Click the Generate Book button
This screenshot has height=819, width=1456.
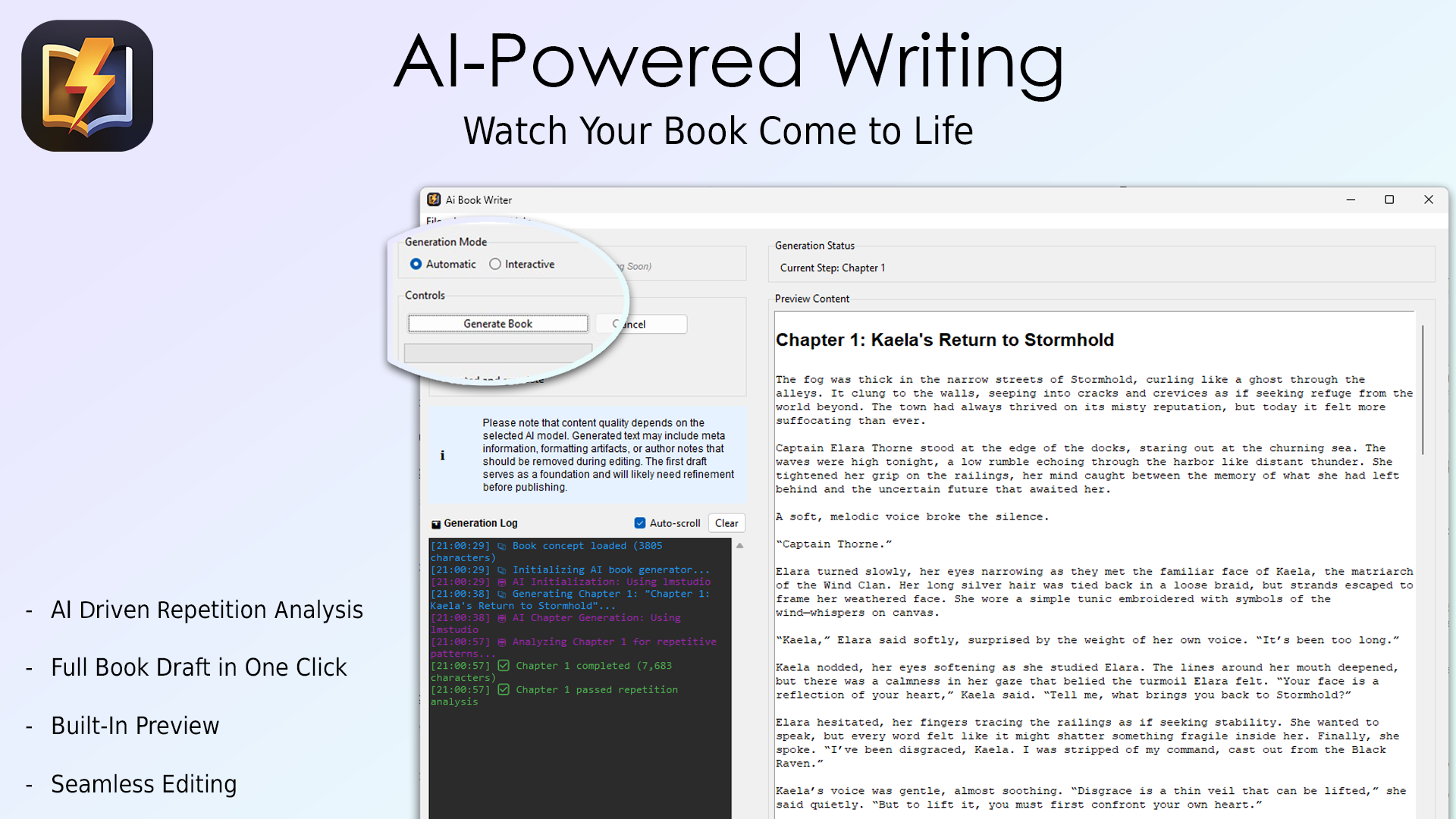click(497, 323)
